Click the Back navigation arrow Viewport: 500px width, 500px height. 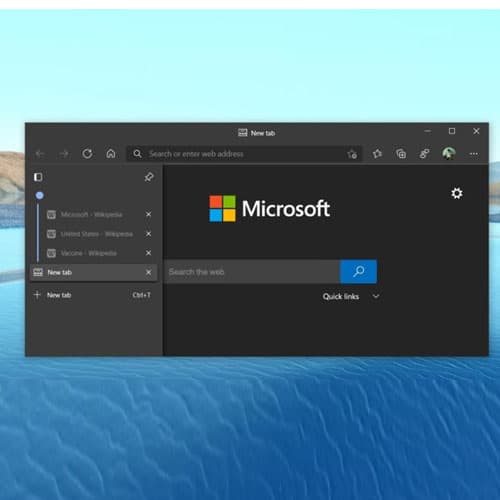click(40, 154)
